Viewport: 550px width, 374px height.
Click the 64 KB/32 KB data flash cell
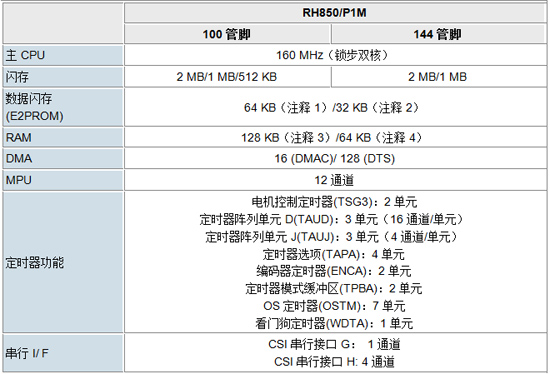335,107
